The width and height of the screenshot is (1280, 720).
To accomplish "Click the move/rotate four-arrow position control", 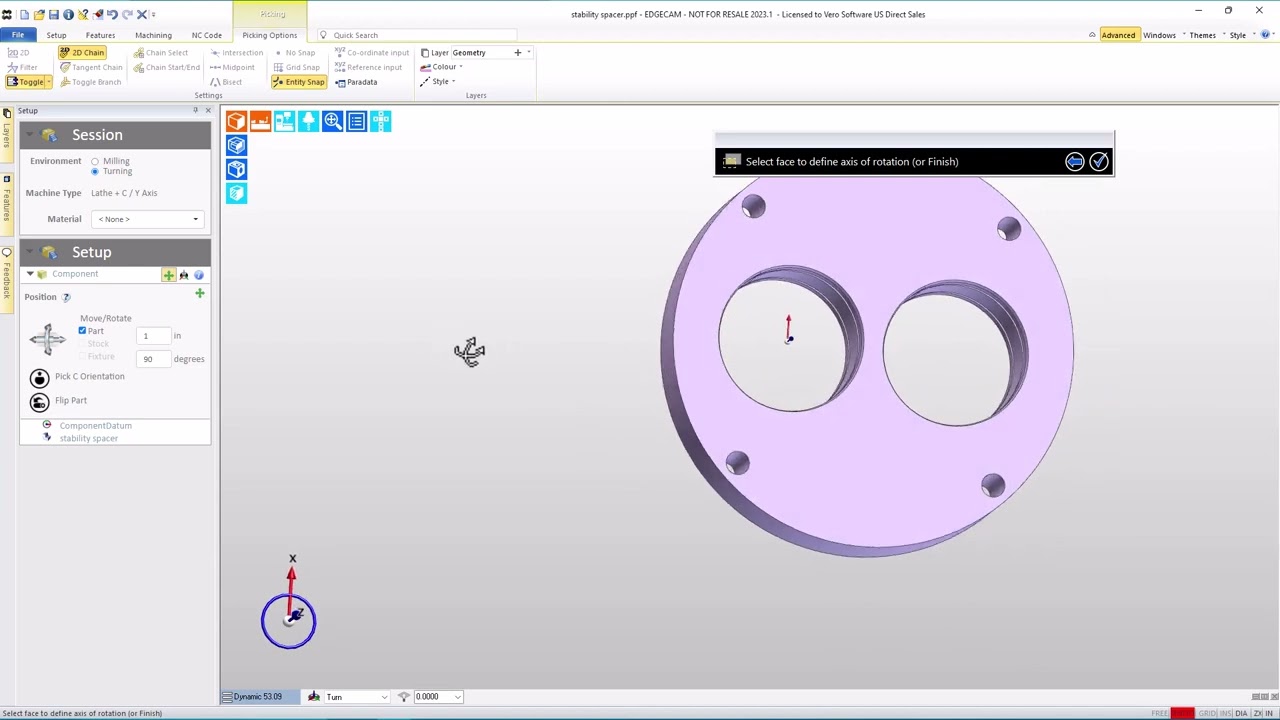I will coord(47,339).
